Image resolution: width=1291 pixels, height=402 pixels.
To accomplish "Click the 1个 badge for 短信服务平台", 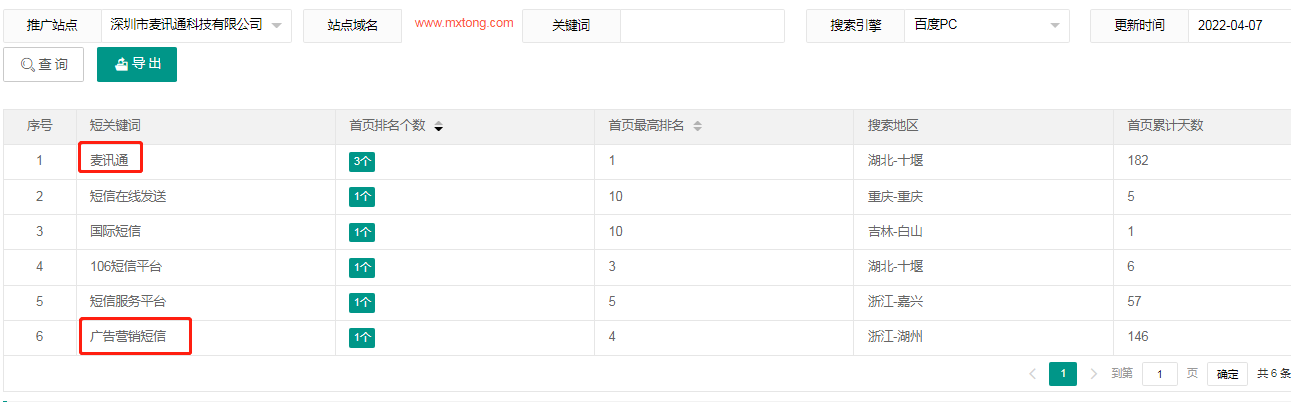I will [x=362, y=302].
